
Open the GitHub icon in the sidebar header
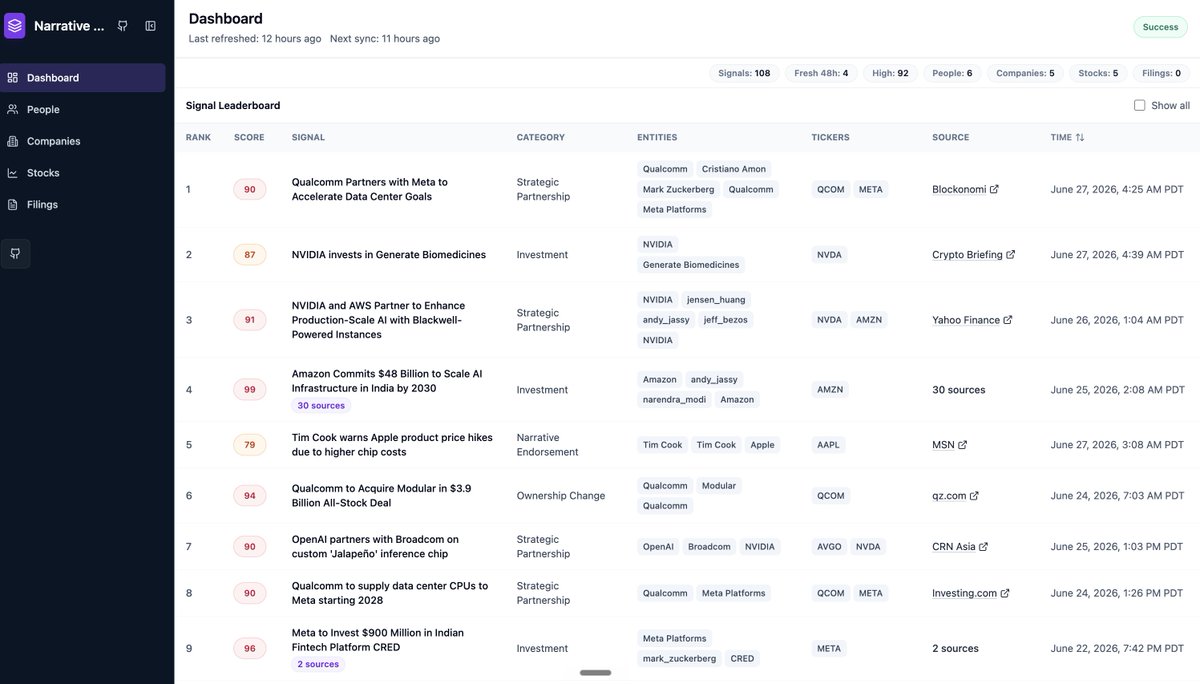coord(122,26)
